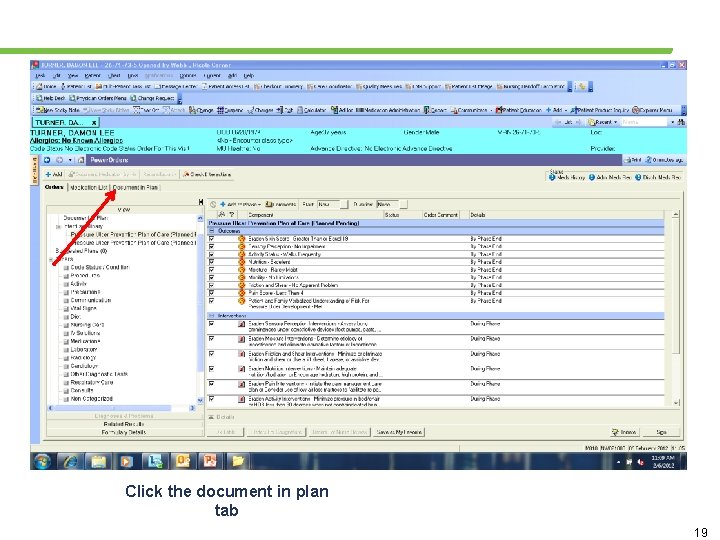Uncheck the Activity Status outcome checkbox

(x=212, y=254)
